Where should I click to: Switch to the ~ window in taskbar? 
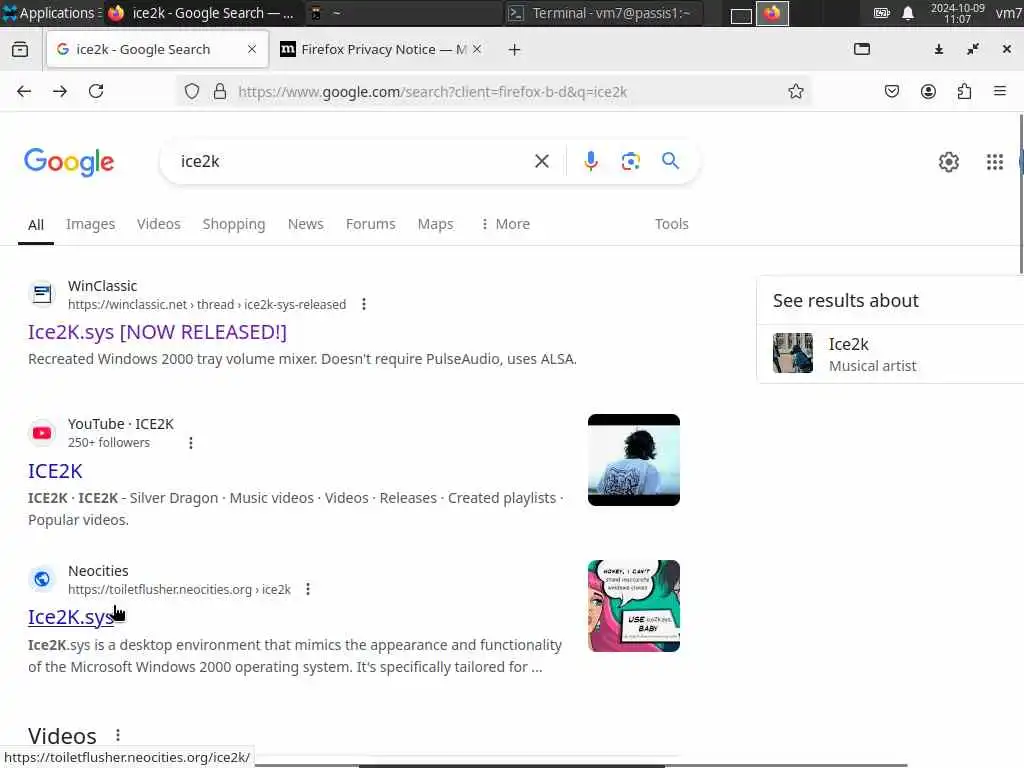pos(402,13)
